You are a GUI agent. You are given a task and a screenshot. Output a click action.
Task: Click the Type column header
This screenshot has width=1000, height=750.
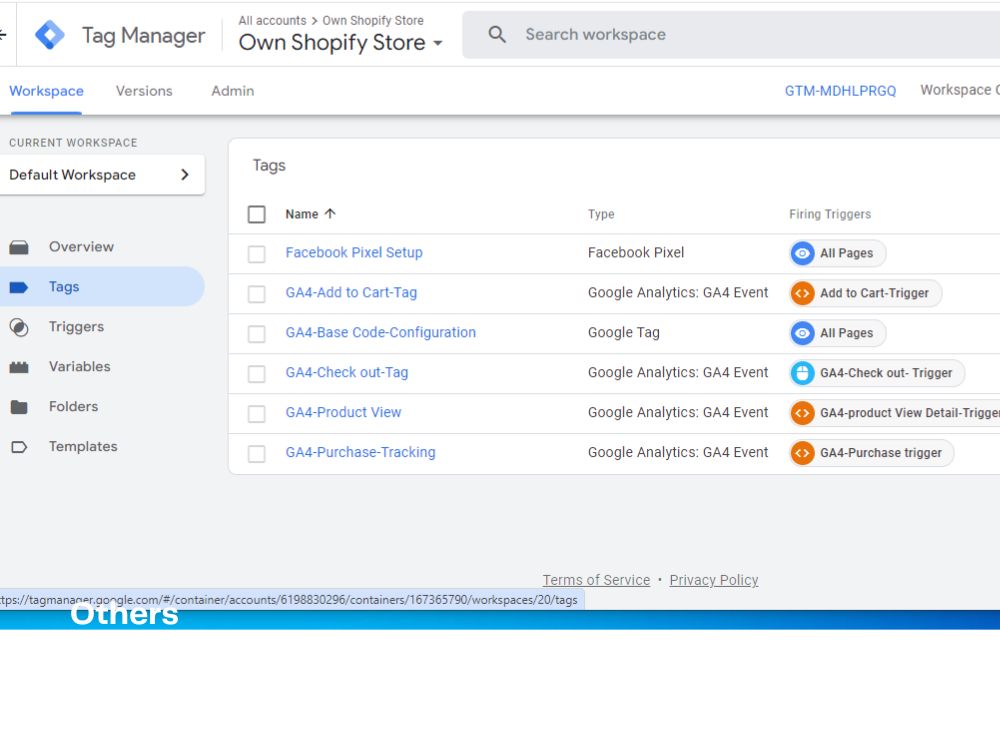601,214
